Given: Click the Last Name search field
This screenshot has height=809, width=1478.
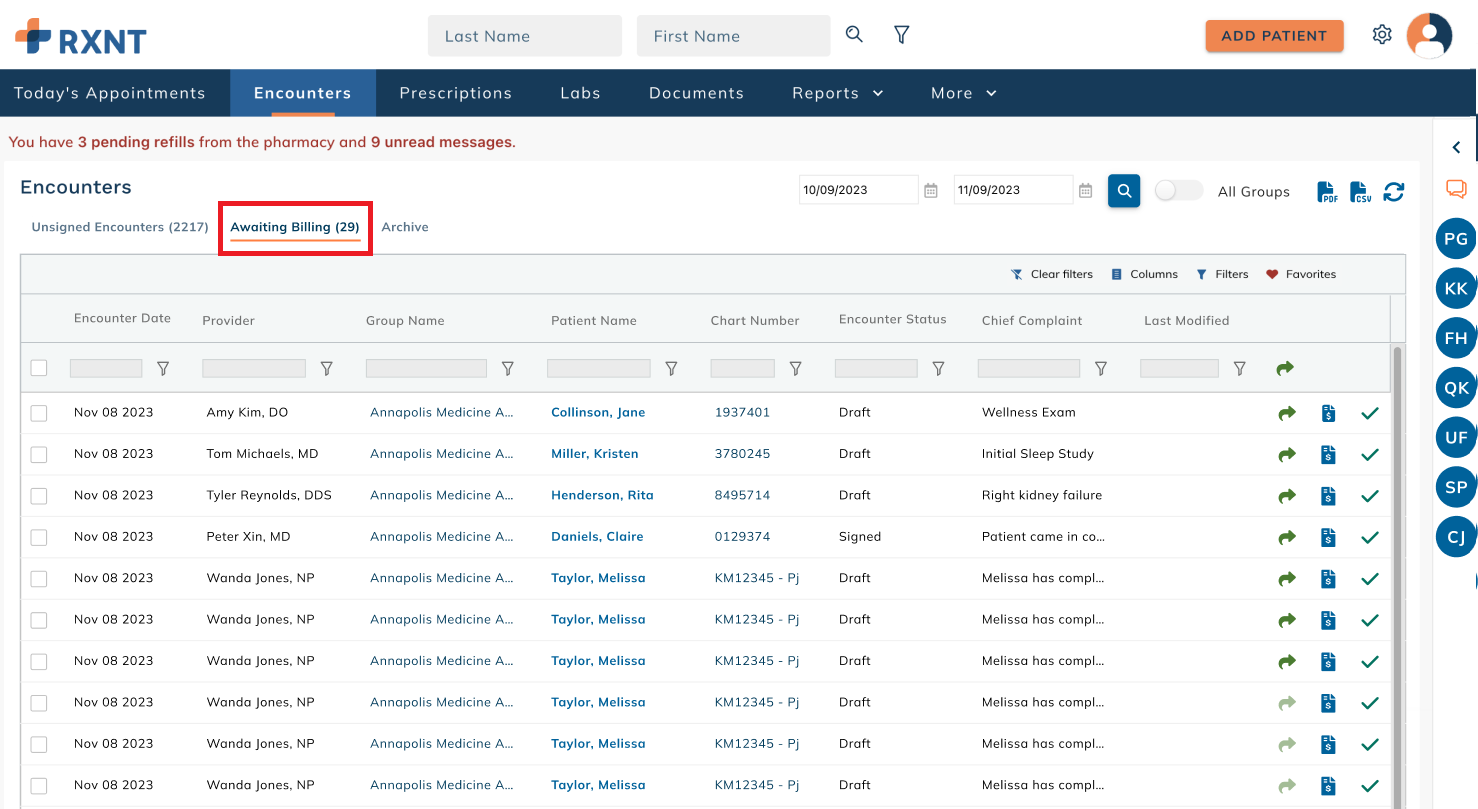Looking at the screenshot, I should point(525,36).
